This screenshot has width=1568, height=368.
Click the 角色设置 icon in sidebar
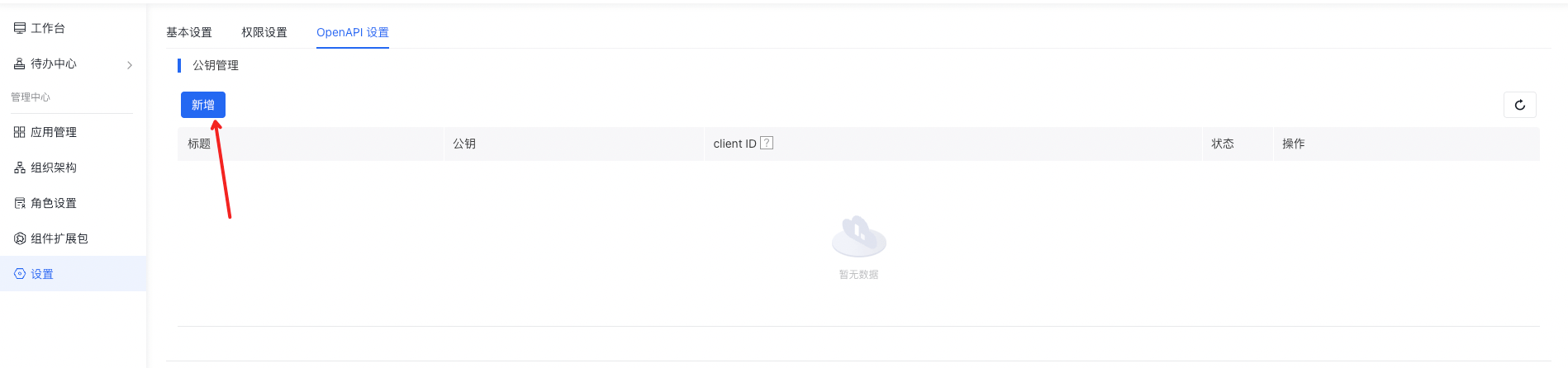(x=20, y=203)
